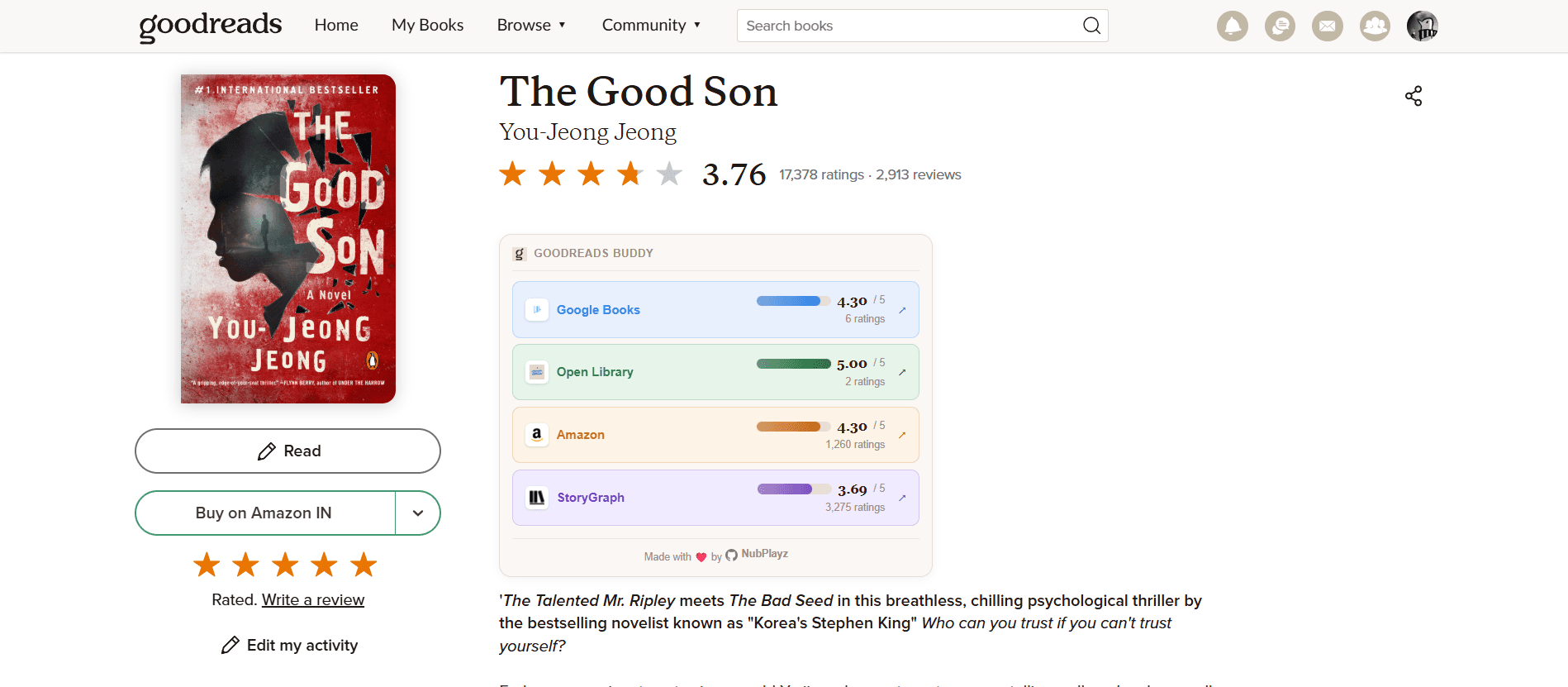Viewport: 1568px width, 687px height.
Task: Open notifications via the bell icon
Action: coord(1232,26)
